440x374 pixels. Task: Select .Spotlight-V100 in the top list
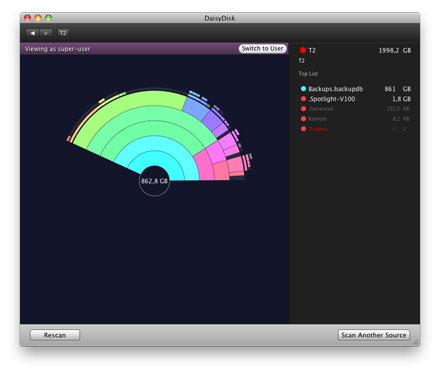(x=355, y=99)
